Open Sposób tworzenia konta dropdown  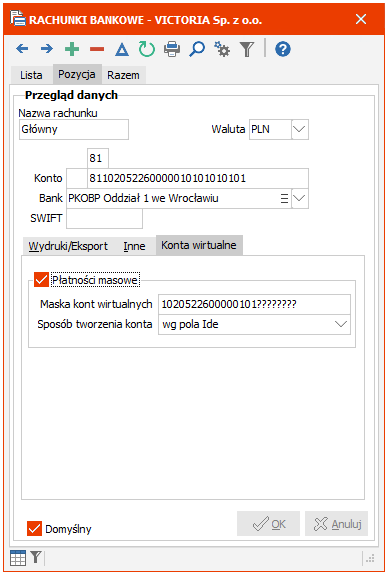coord(341,324)
